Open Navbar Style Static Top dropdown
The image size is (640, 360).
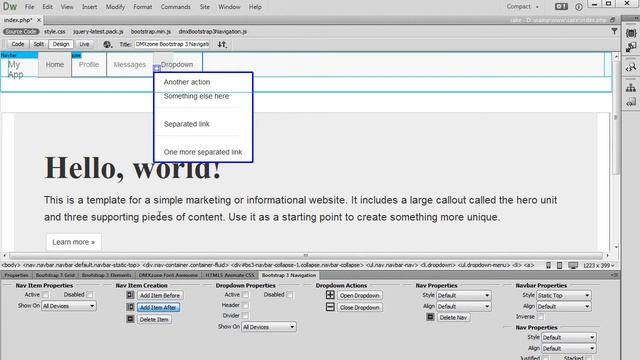click(x=564, y=295)
